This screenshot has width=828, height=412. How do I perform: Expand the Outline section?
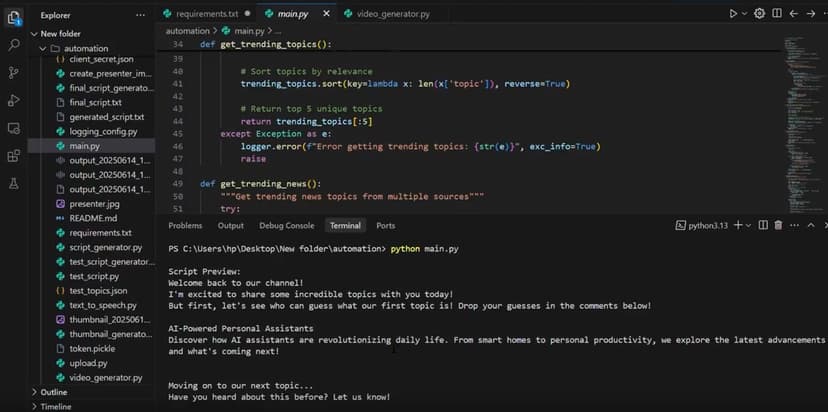[x=53, y=392]
